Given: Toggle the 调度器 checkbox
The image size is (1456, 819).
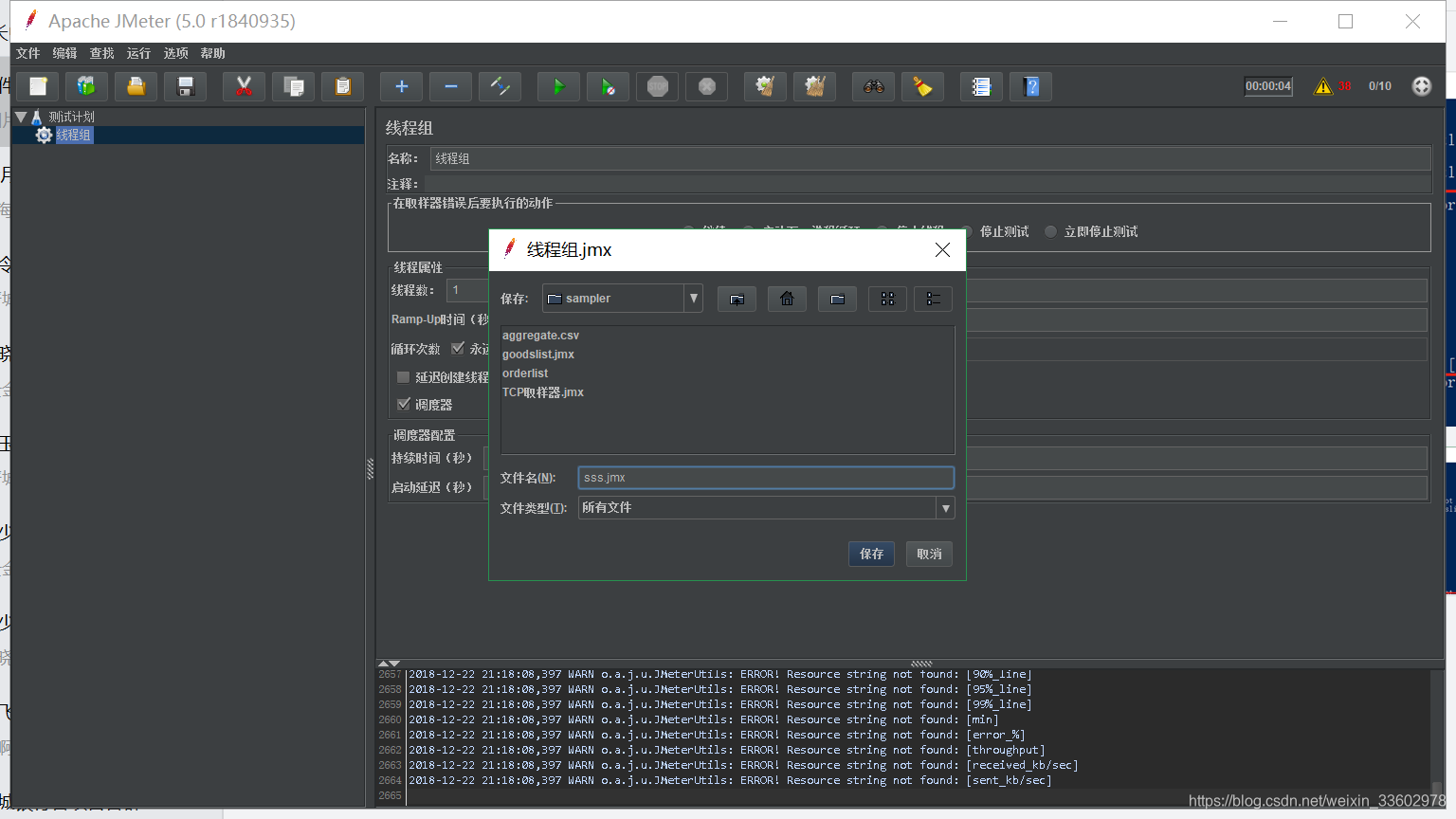Looking at the screenshot, I should [x=403, y=404].
